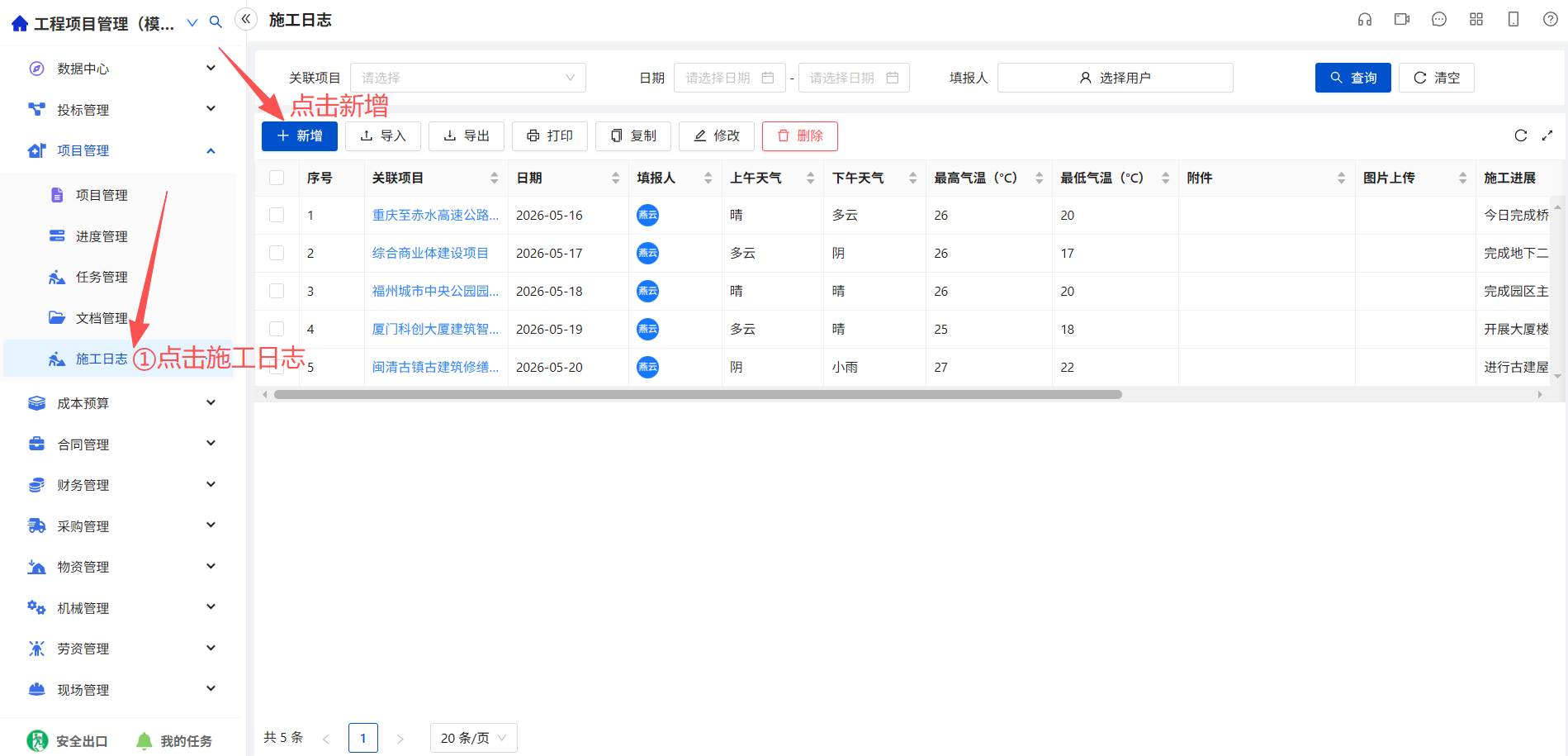This screenshot has height=756, width=1568.
Task: Open the chat message icon
Action: tap(1439, 20)
